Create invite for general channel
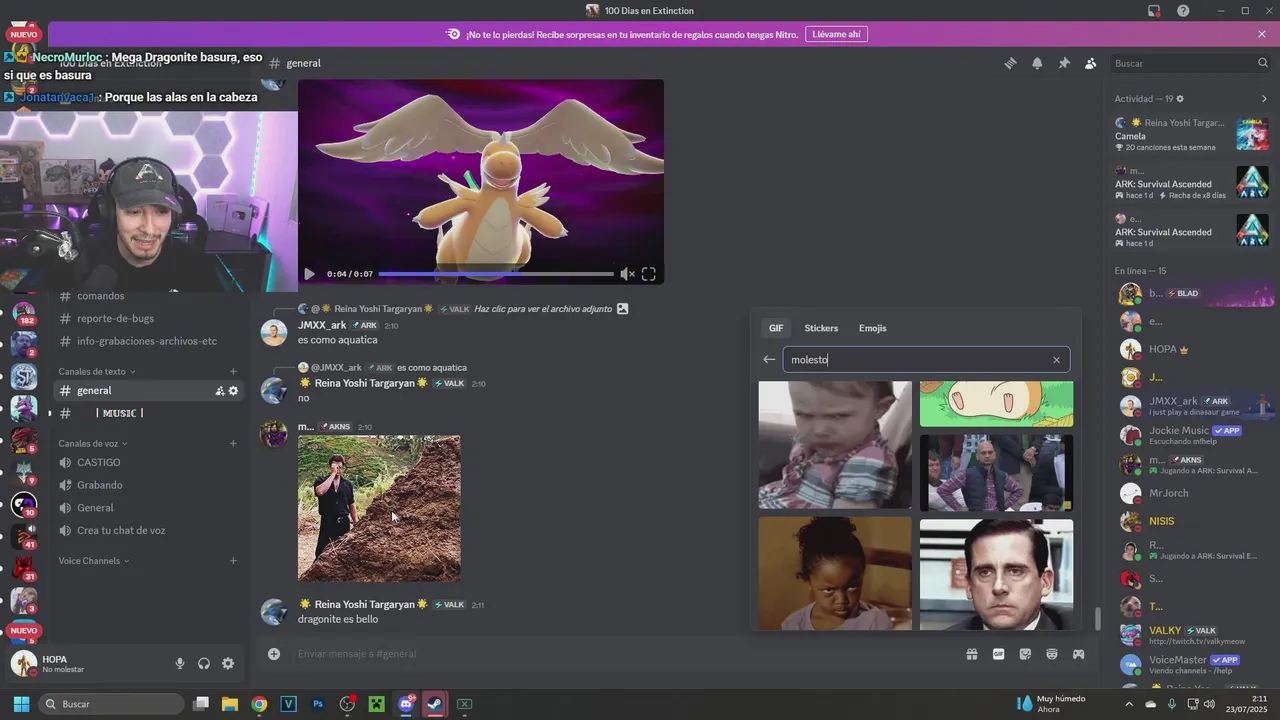 click(x=220, y=391)
